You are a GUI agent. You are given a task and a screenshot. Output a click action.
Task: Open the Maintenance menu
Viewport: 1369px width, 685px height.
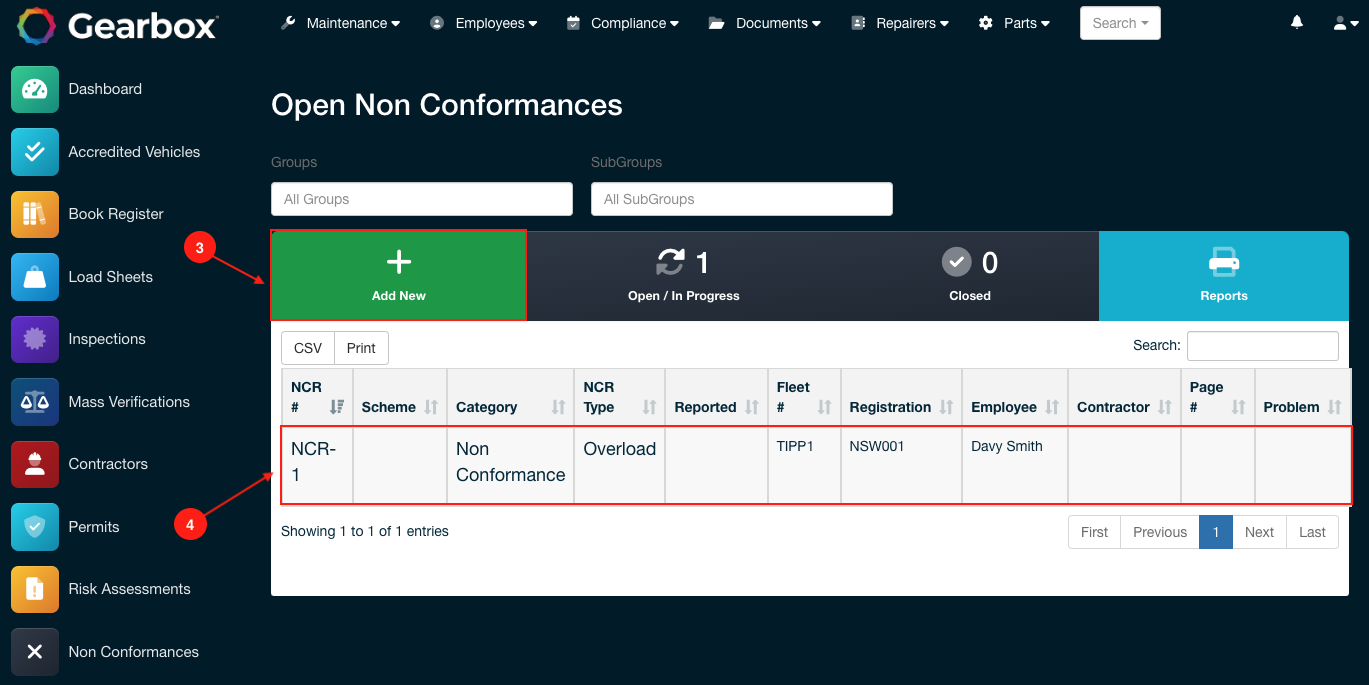(x=340, y=22)
